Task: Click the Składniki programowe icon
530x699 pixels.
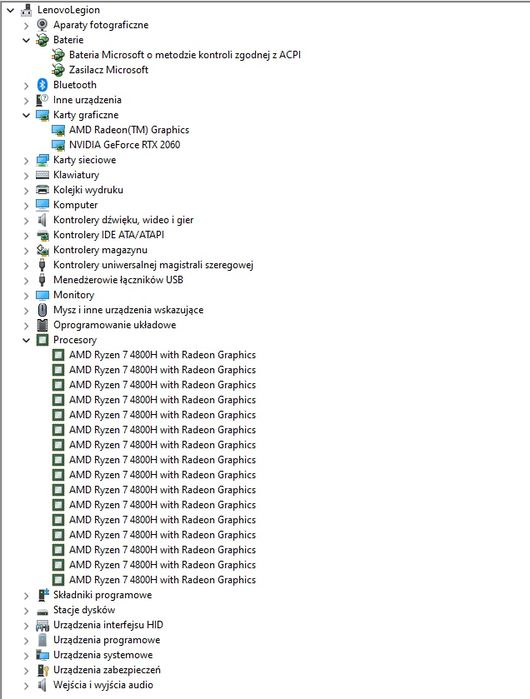Action: 42,595
